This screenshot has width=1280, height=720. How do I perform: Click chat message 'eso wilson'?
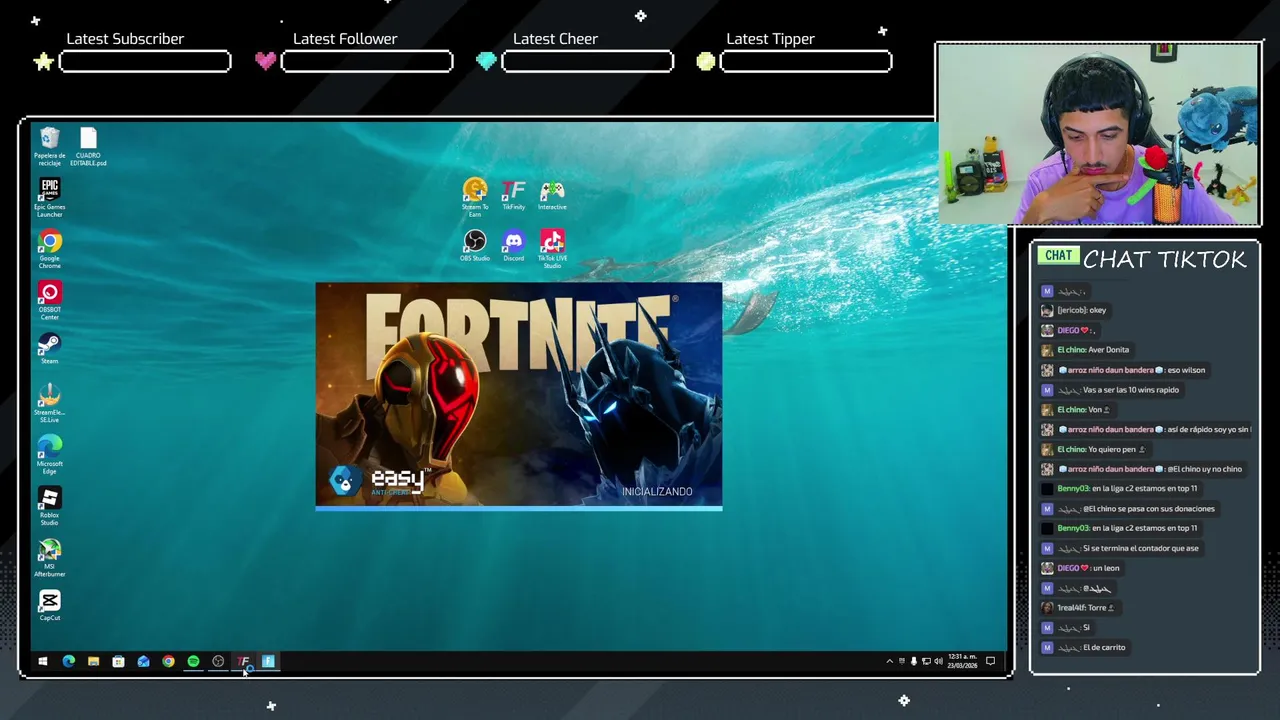coord(1186,370)
